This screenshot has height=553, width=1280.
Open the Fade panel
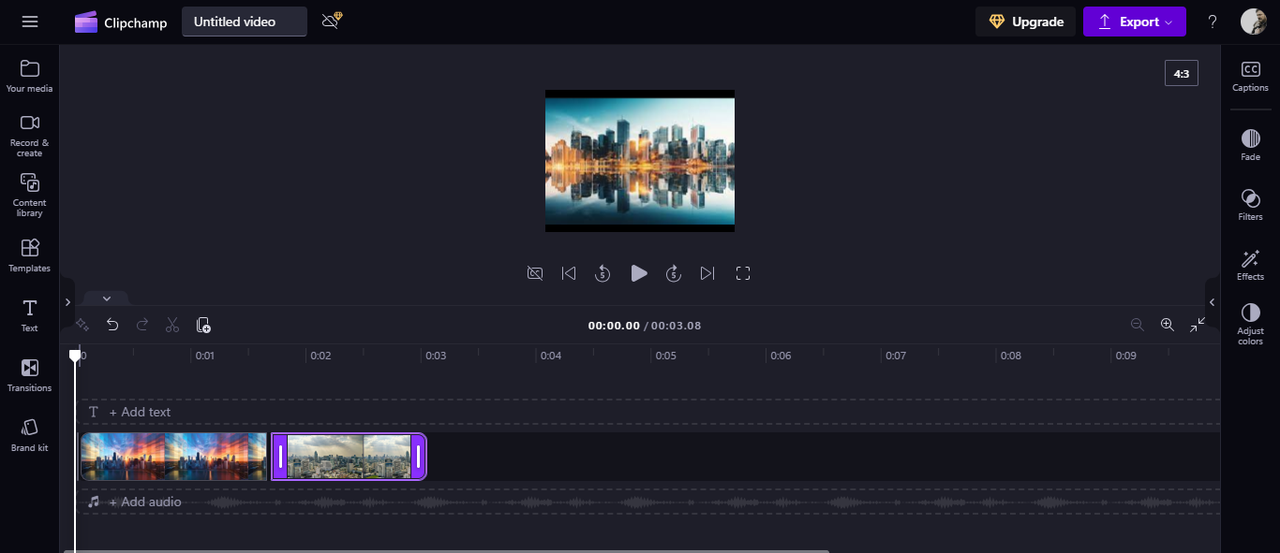(x=1250, y=145)
